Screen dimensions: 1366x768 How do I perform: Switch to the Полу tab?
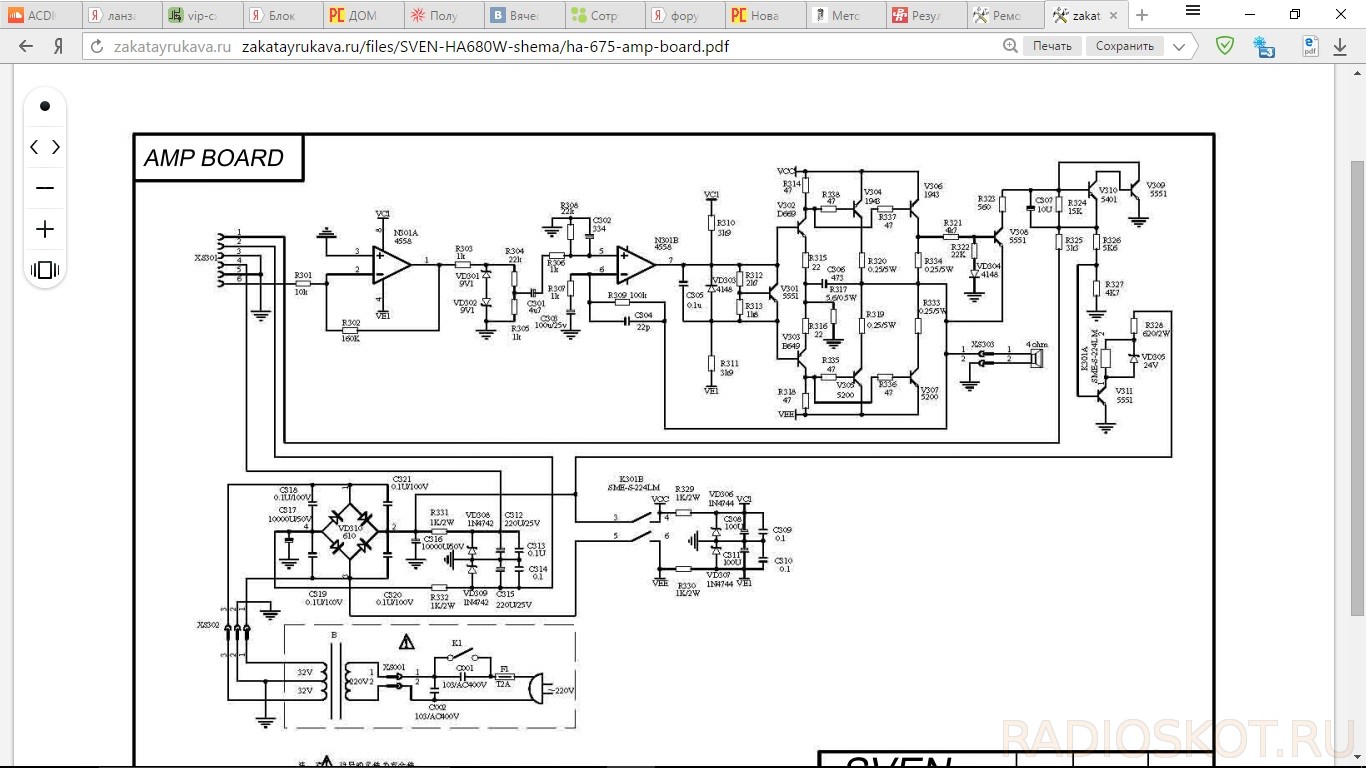click(443, 15)
